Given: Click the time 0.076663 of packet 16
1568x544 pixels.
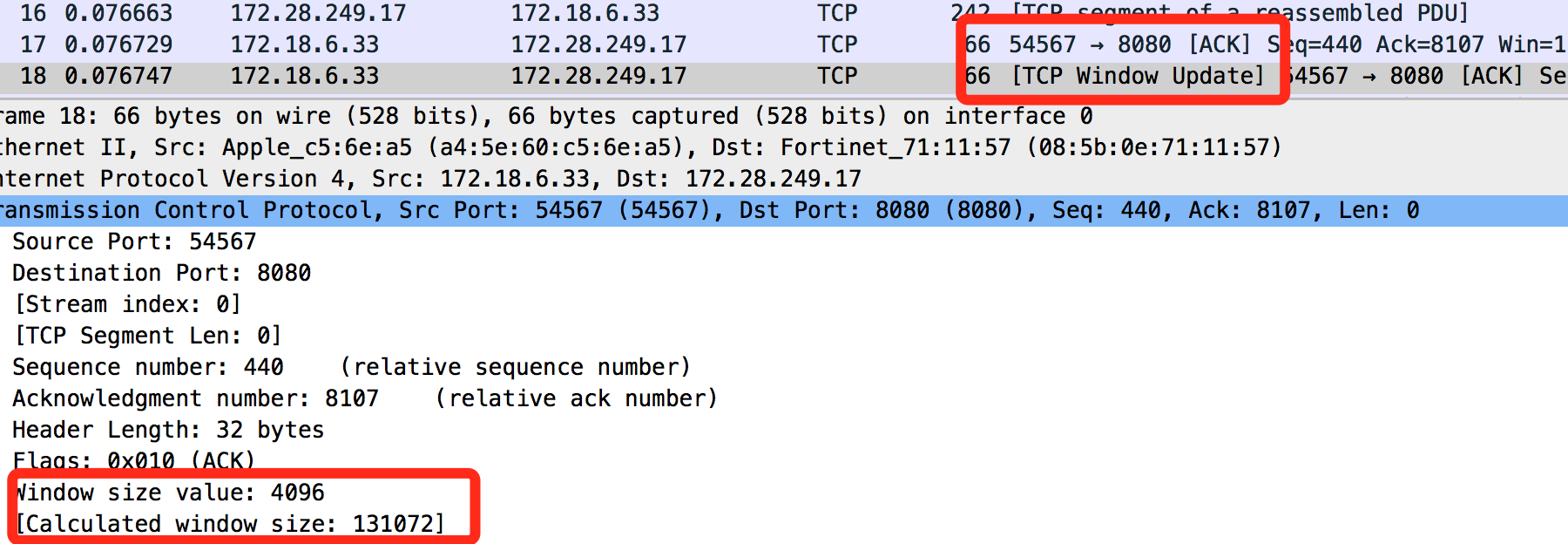Looking at the screenshot, I should pyautogui.click(x=118, y=13).
